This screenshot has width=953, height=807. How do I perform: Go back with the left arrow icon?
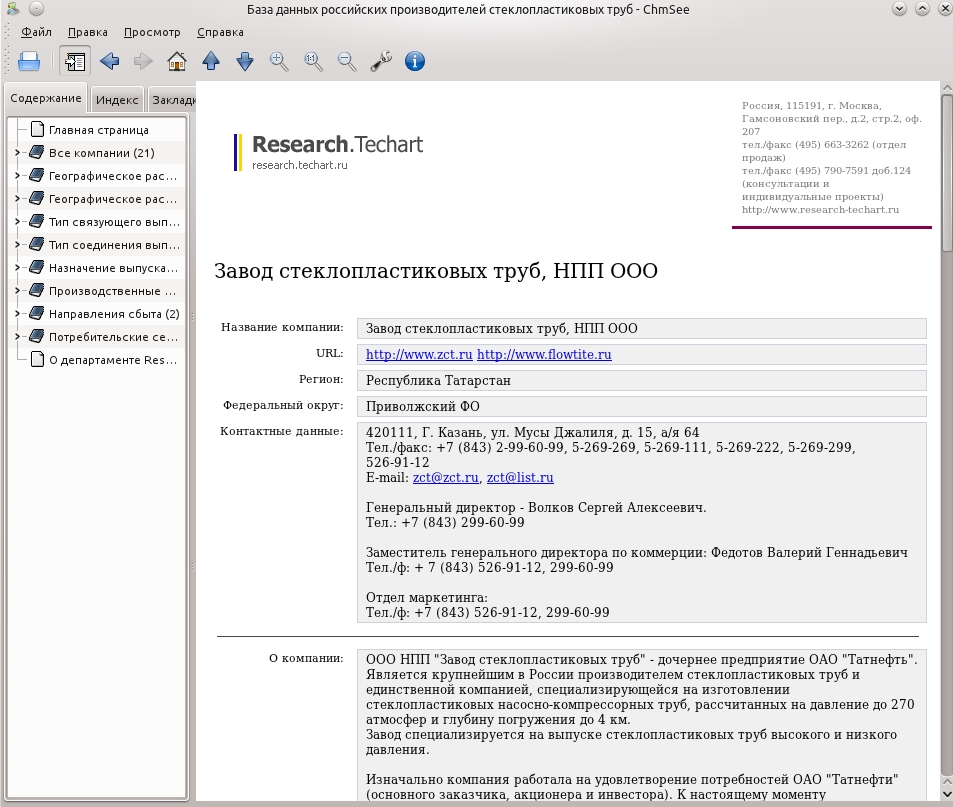click(x=109, y=61)
